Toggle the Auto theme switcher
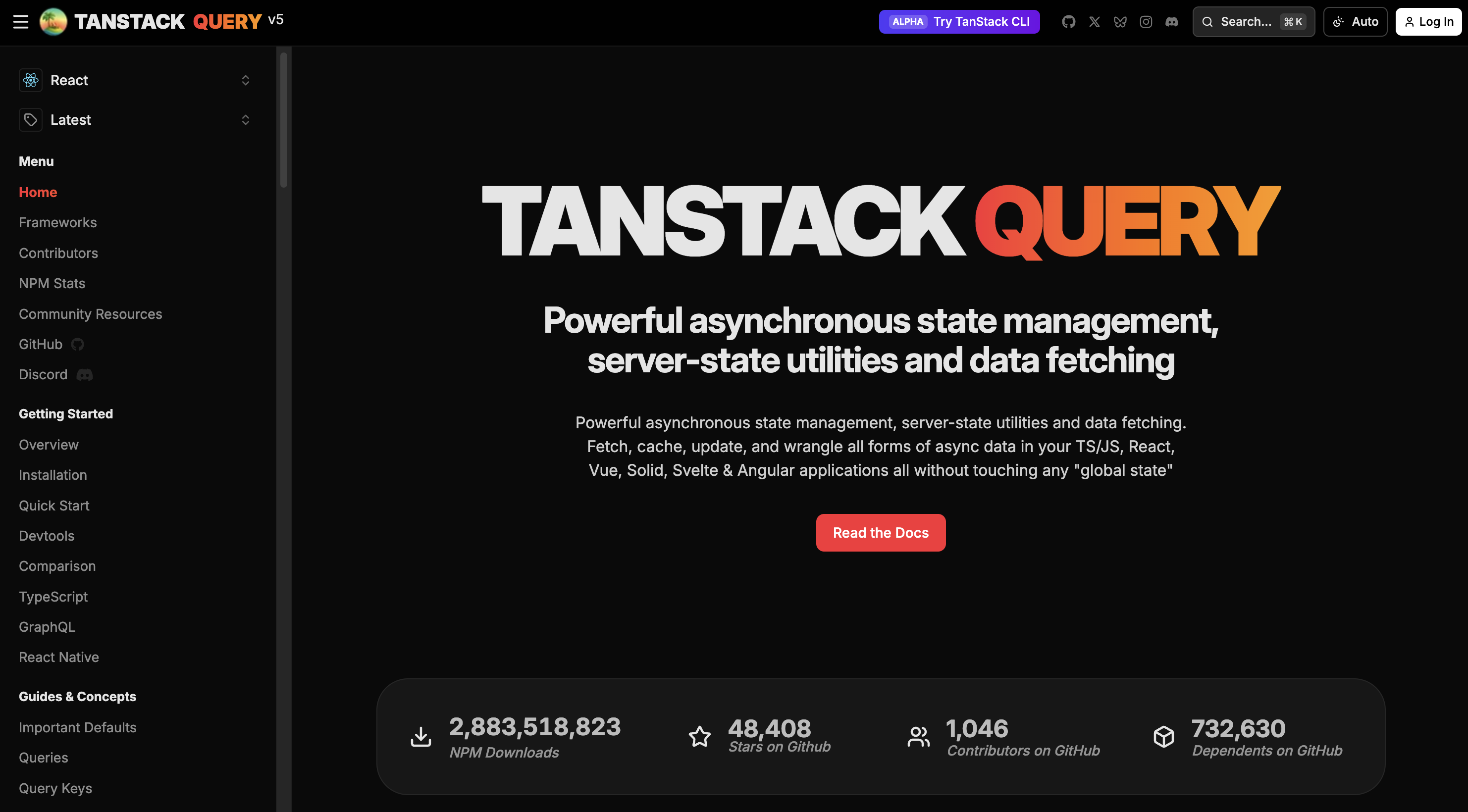This screenshot has width=1468, height=812. [1355, 21]
